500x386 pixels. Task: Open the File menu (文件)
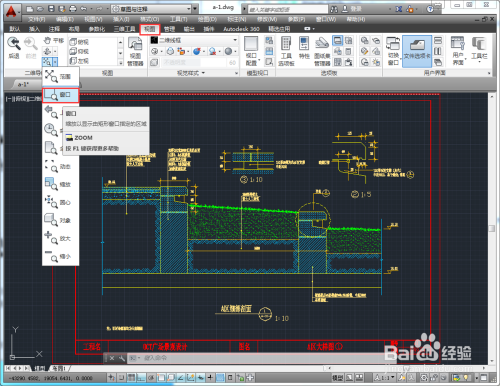pos(36,19)
